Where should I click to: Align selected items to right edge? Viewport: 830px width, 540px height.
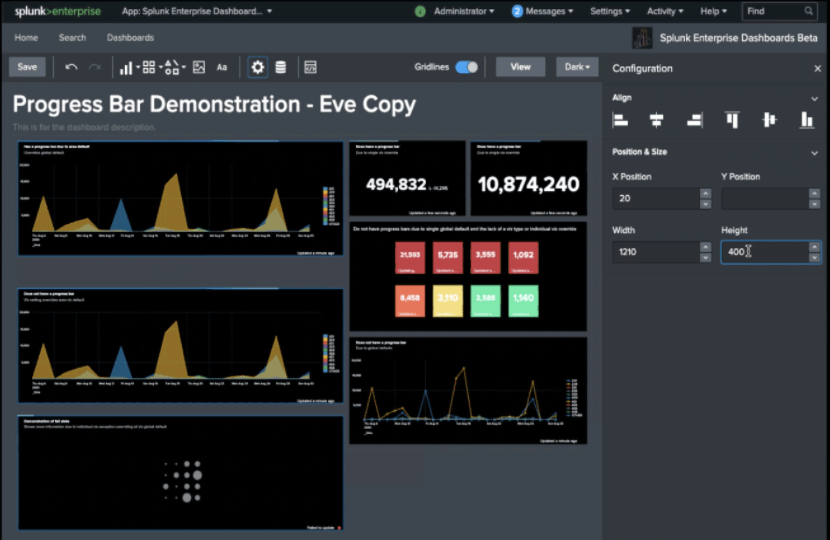tap(694, 120)
